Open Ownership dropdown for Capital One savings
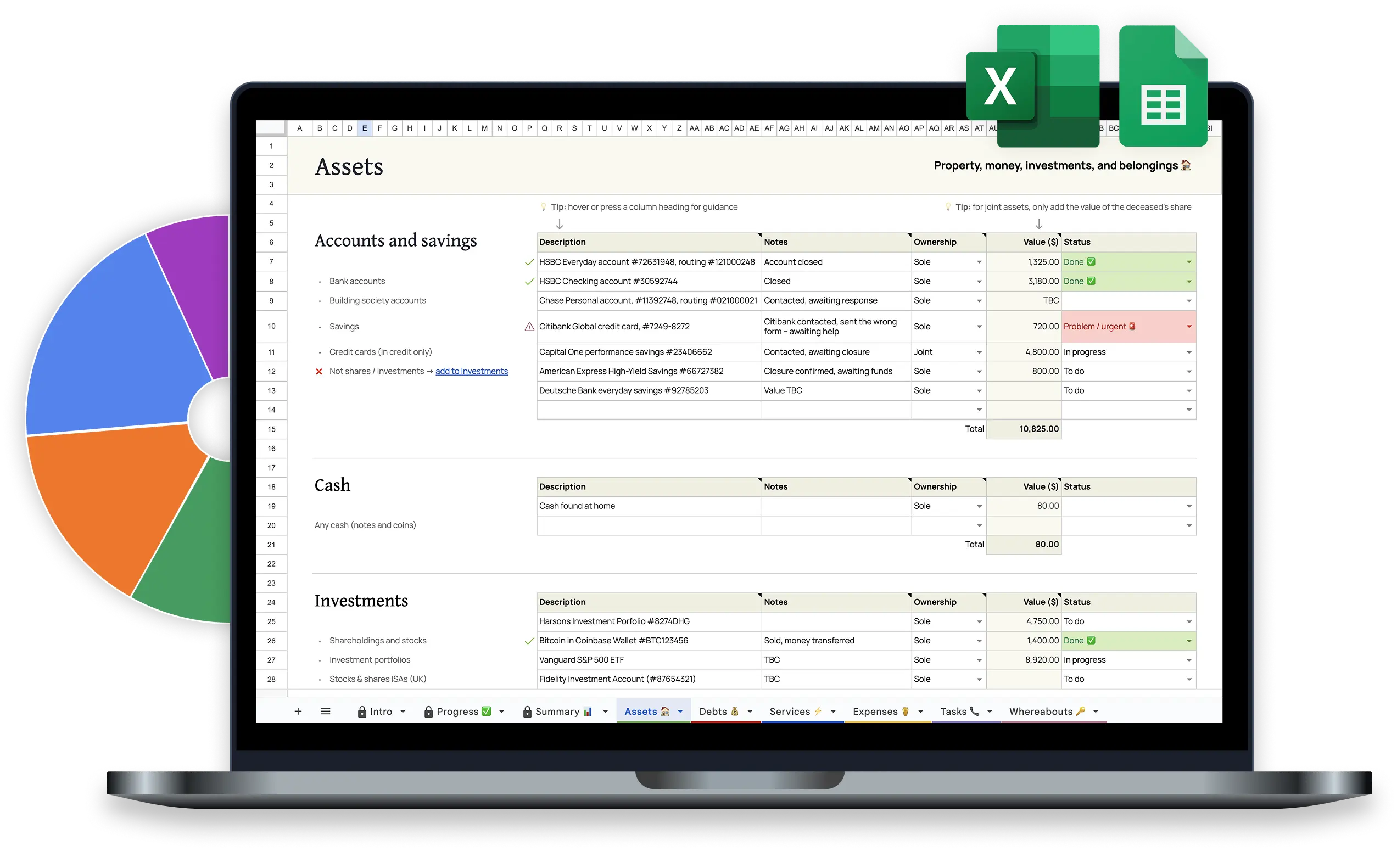 [979, 352]
